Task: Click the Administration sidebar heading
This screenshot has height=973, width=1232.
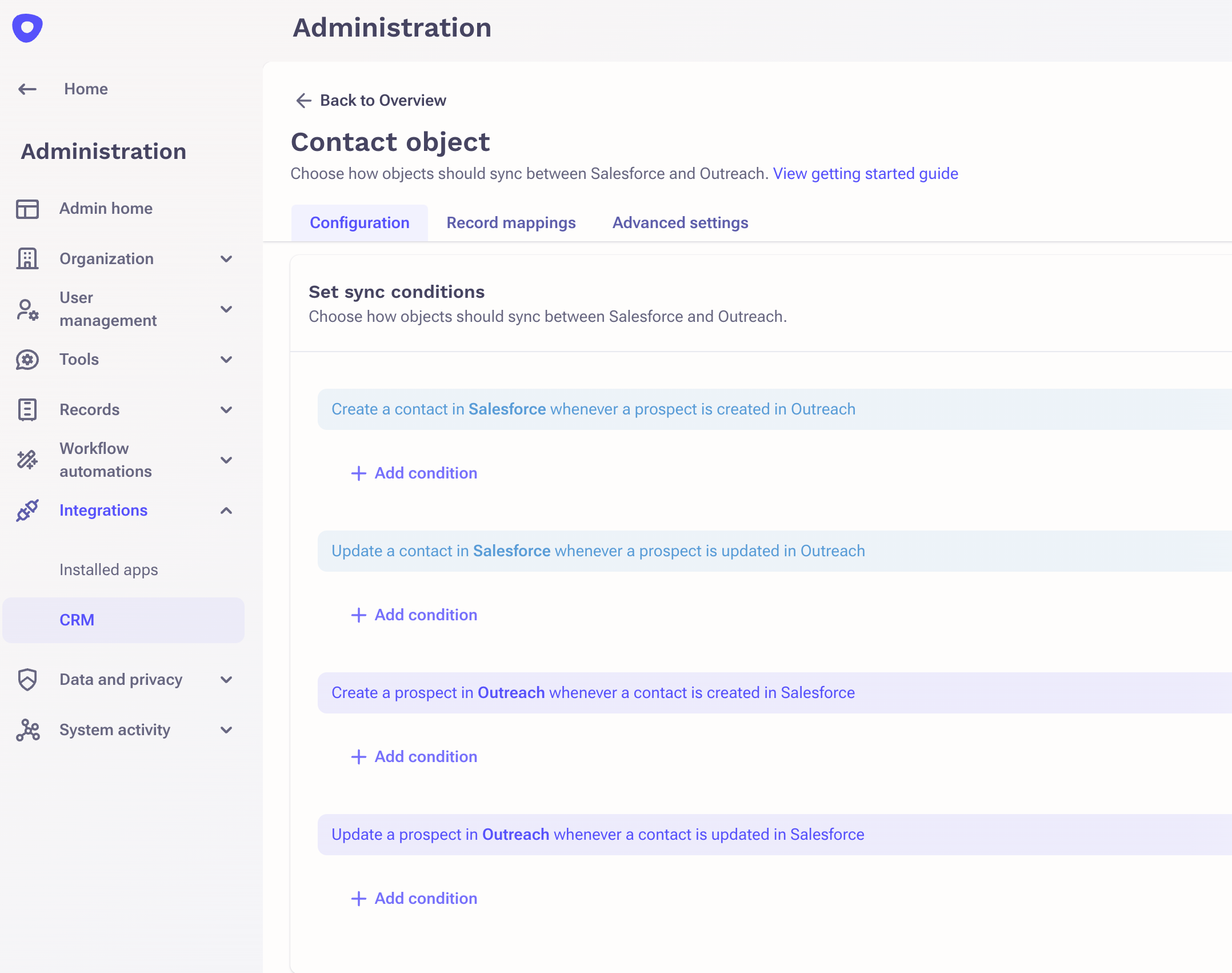Action: (103, 151)
